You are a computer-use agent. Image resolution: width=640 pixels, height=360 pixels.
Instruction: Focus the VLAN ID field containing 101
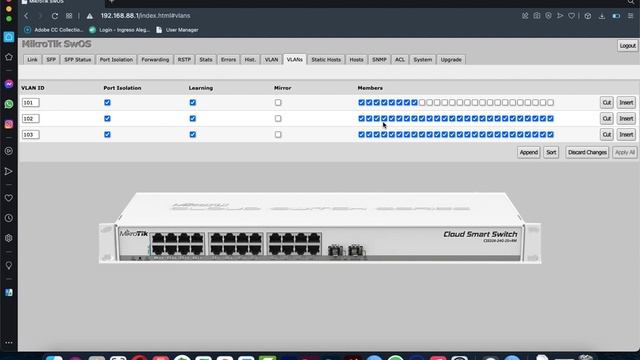coord(31,102)
